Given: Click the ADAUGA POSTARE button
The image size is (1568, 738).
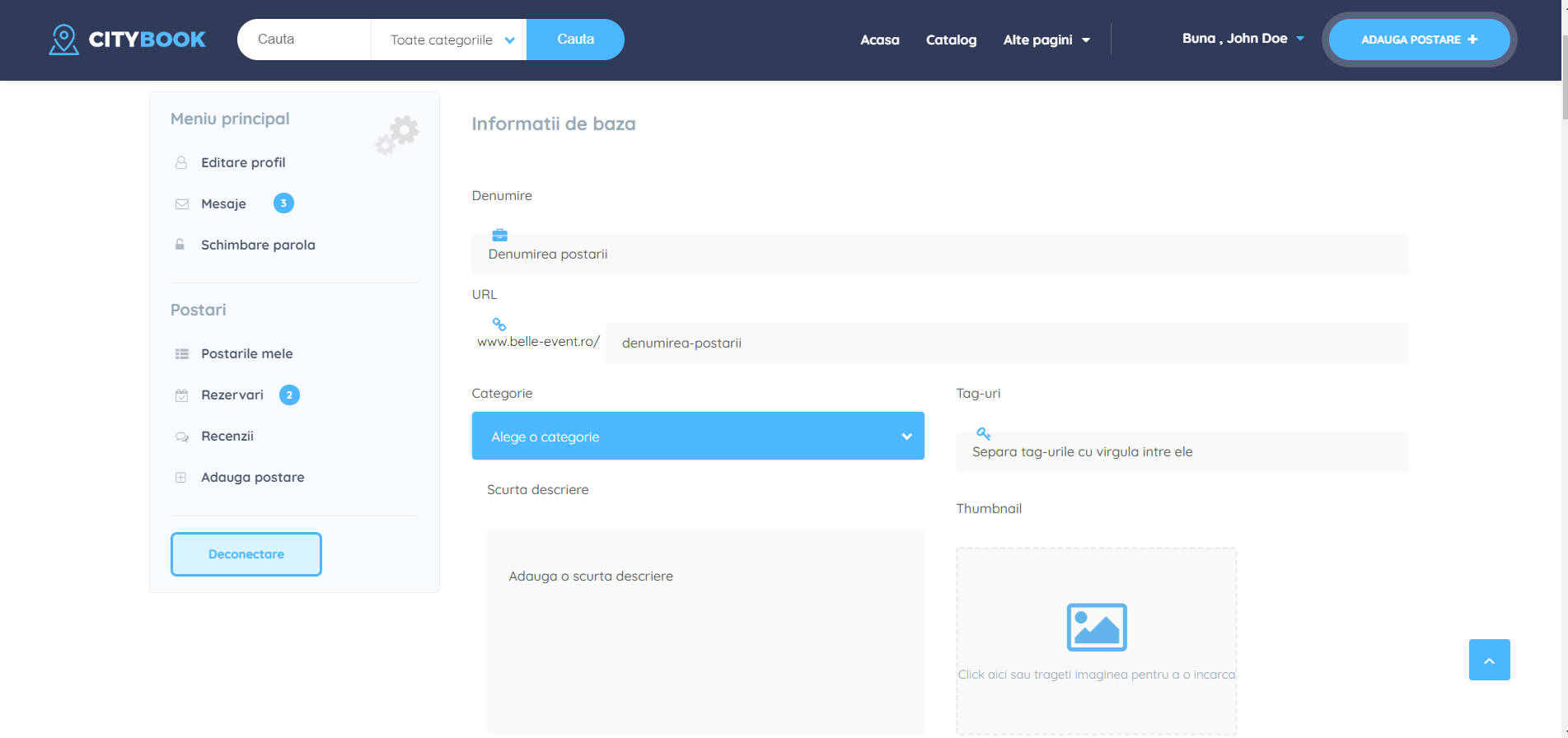Looking at the screenshot, I should click(x=1418, y=40).
